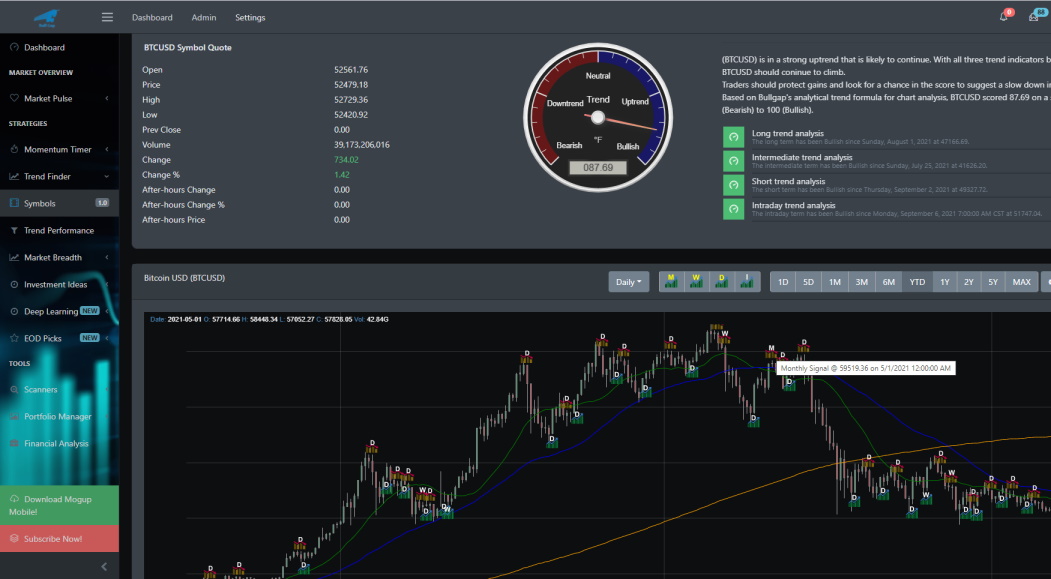Toggle the Weekly (W) signals chart button
The width and height of the screenshot is (1051, 579).
click(x=696, y=282)
